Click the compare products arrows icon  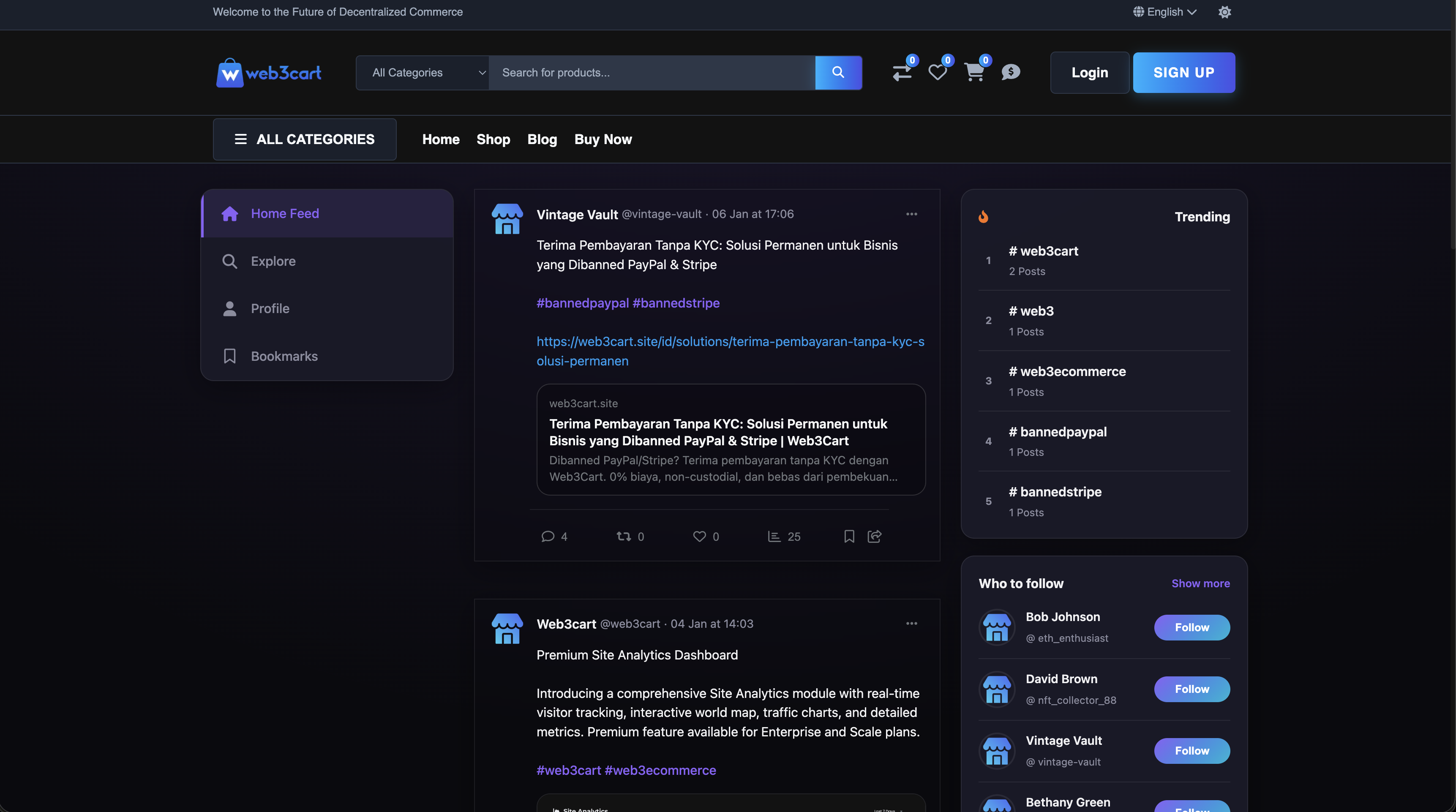click(902, 73)
